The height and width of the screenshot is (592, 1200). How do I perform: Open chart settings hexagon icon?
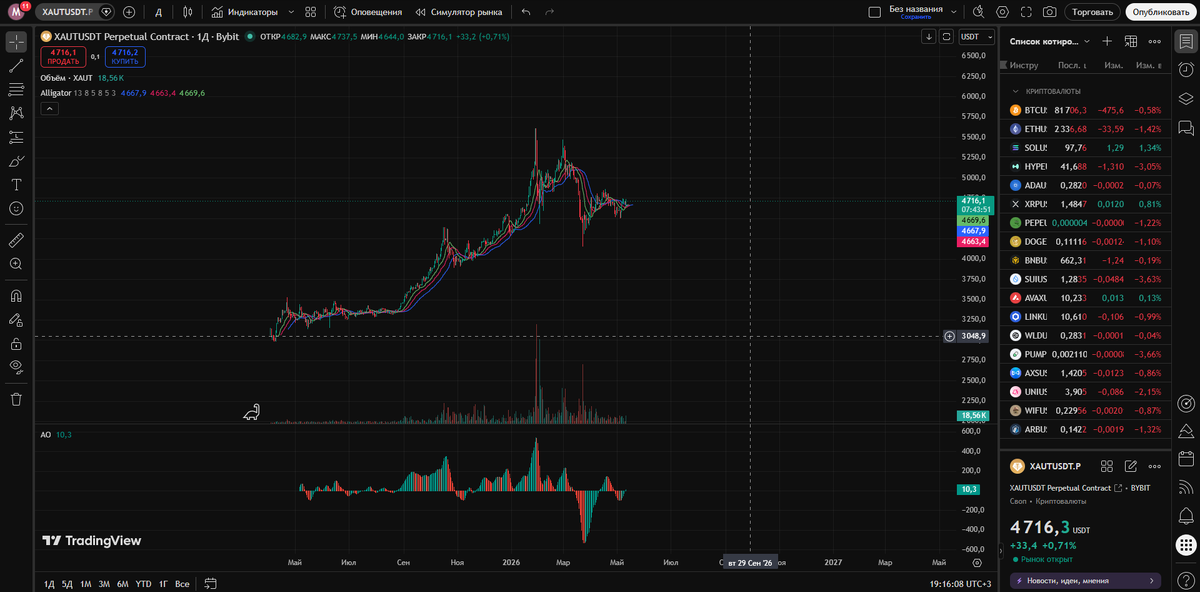[x=1002, y=12]
